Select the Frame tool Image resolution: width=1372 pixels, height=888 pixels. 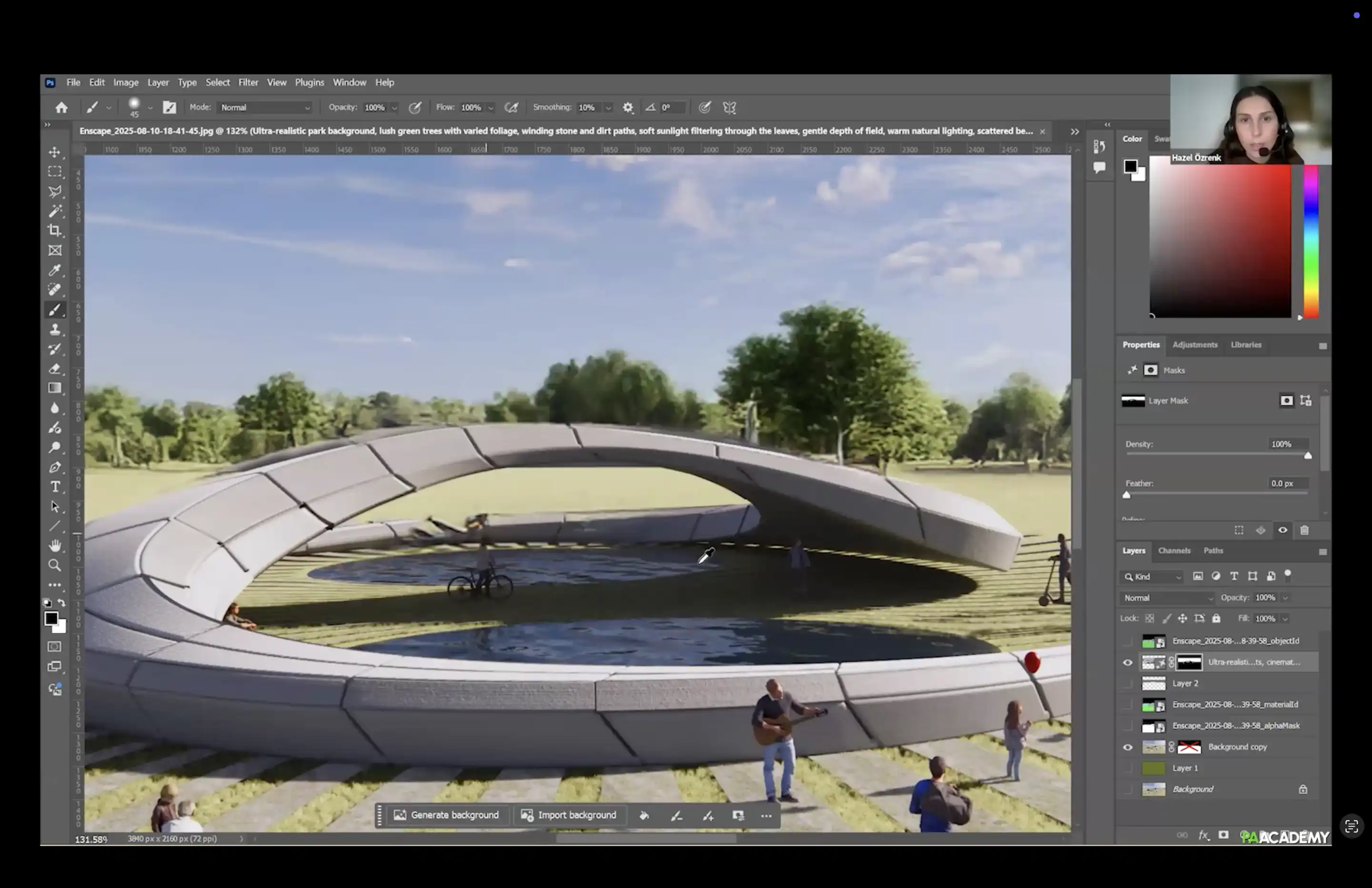point(55,250)
